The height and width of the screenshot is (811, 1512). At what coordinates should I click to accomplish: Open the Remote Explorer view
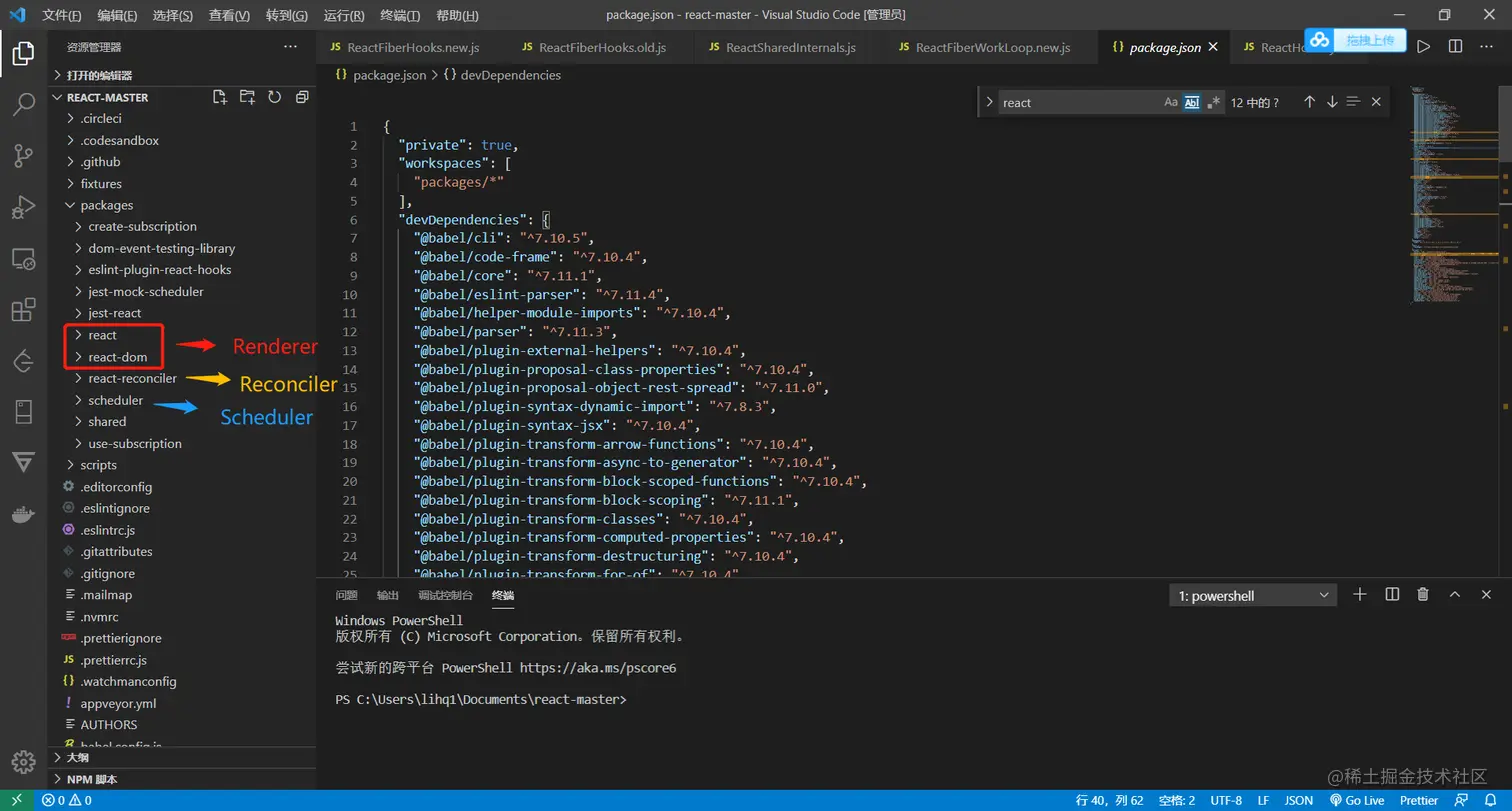coord(23,259)
